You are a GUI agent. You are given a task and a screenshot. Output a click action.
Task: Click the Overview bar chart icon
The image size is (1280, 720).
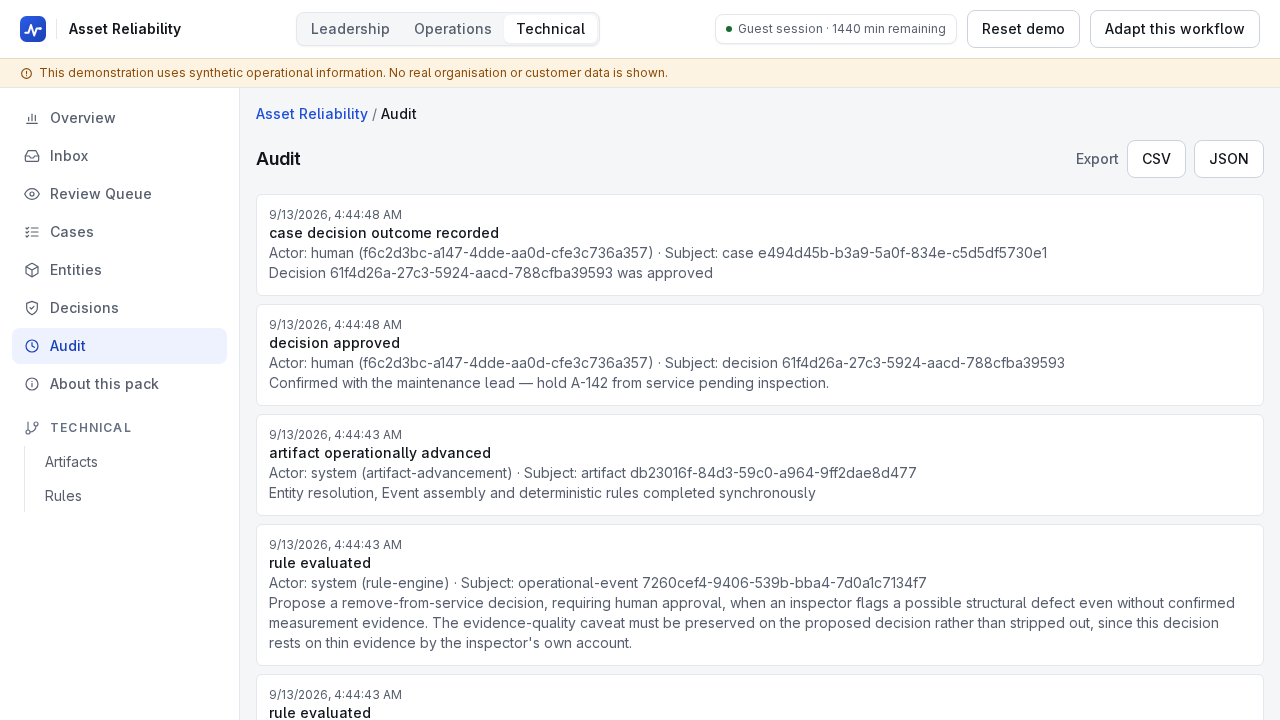pos(32,118)
